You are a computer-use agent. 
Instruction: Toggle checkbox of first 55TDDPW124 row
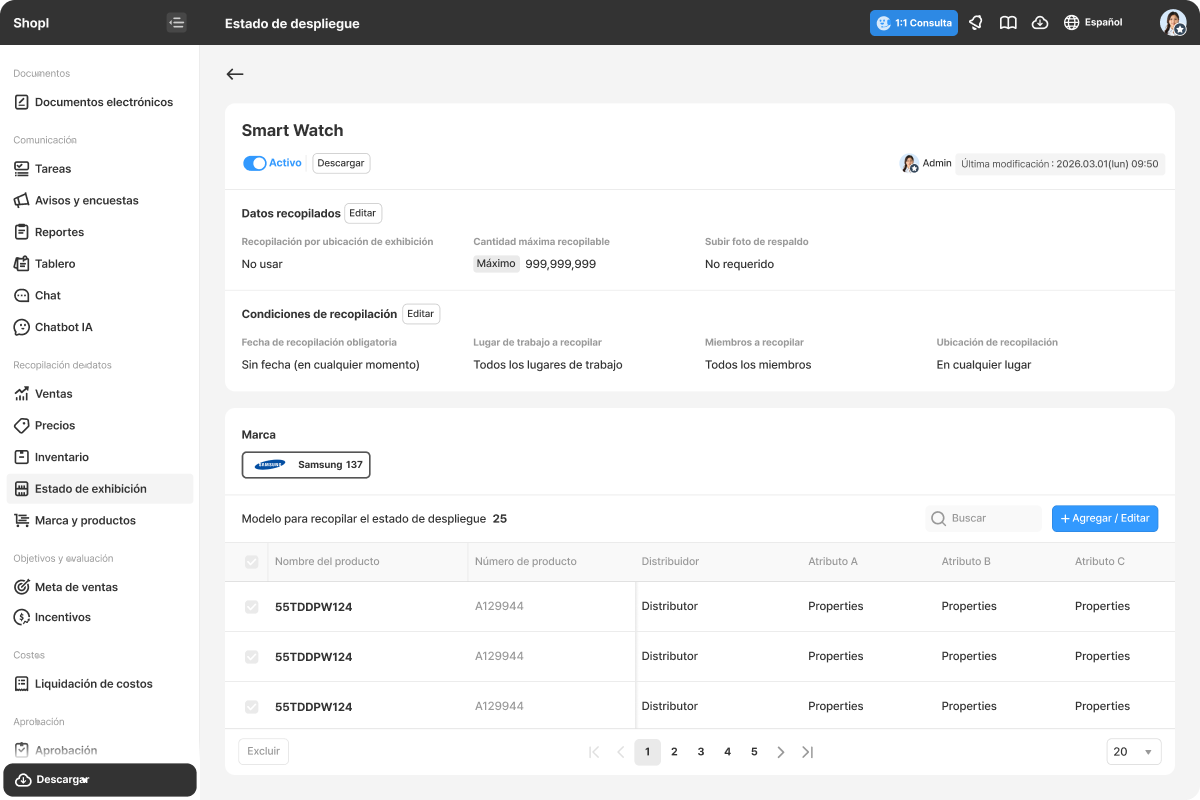pyautogui.click(x=252, y=607)
